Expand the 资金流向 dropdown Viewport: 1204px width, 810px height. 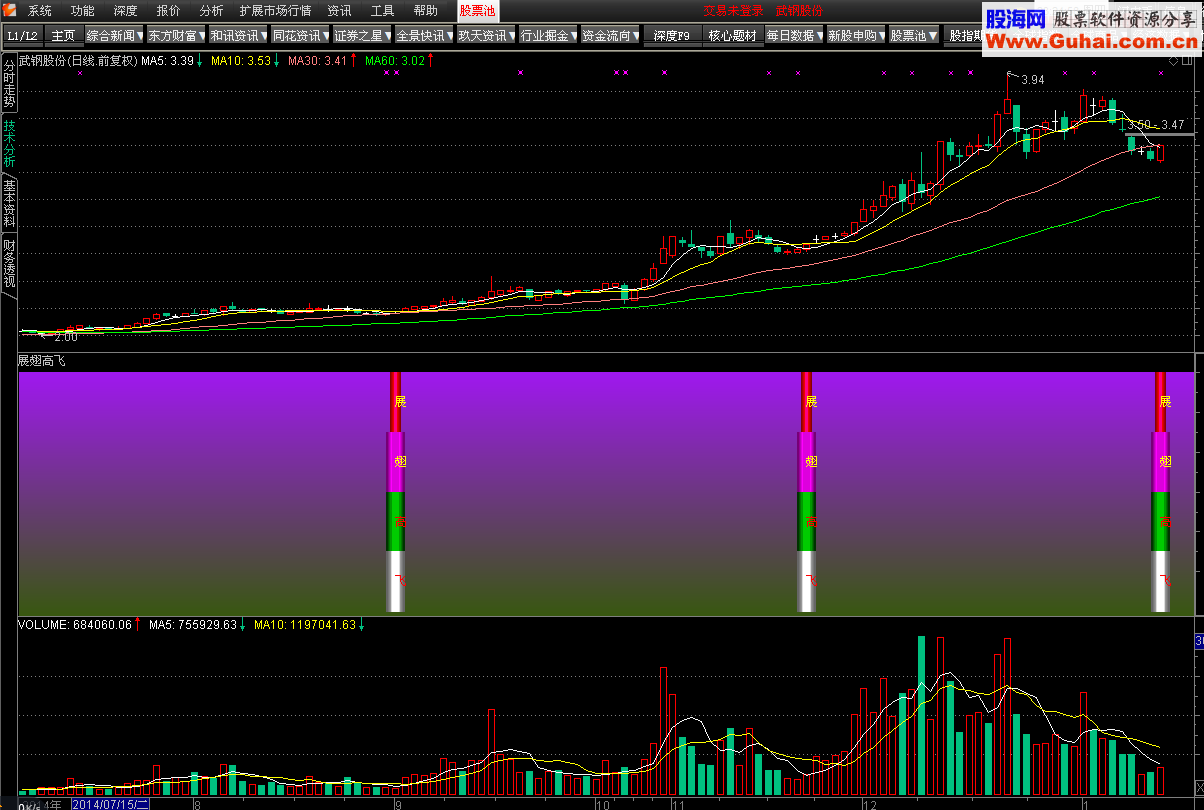coord(610,35)
